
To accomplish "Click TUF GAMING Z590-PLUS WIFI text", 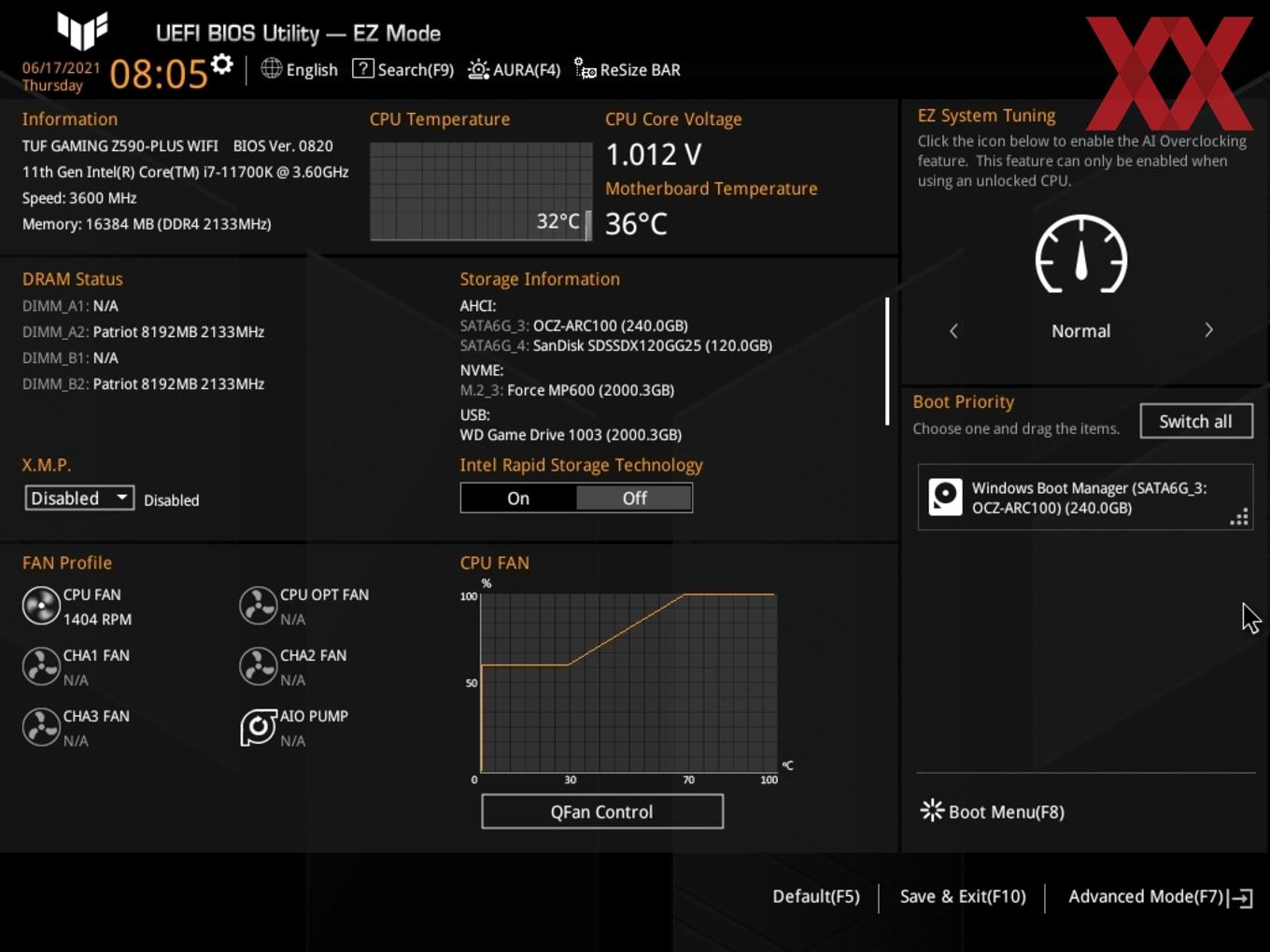I will click(120, 146).
